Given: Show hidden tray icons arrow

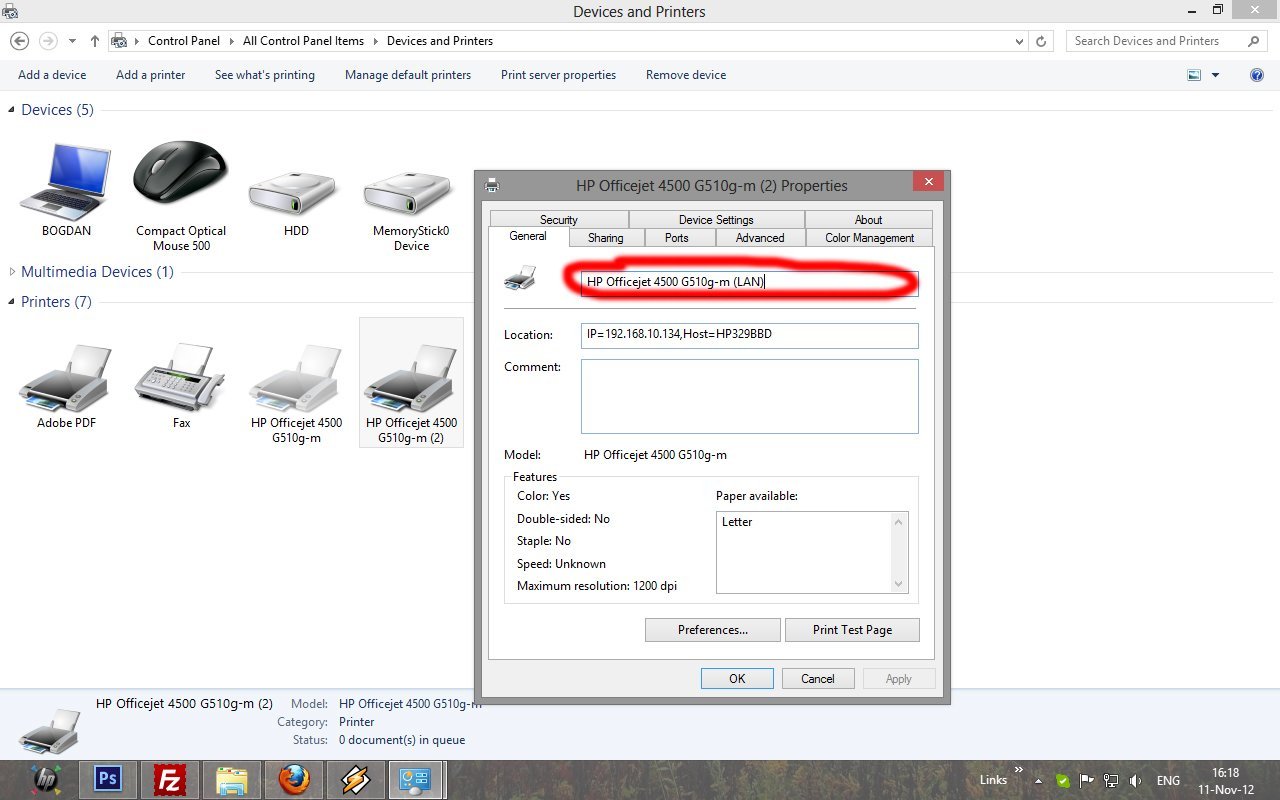Looking at the screenshot, I should 1038,781.
